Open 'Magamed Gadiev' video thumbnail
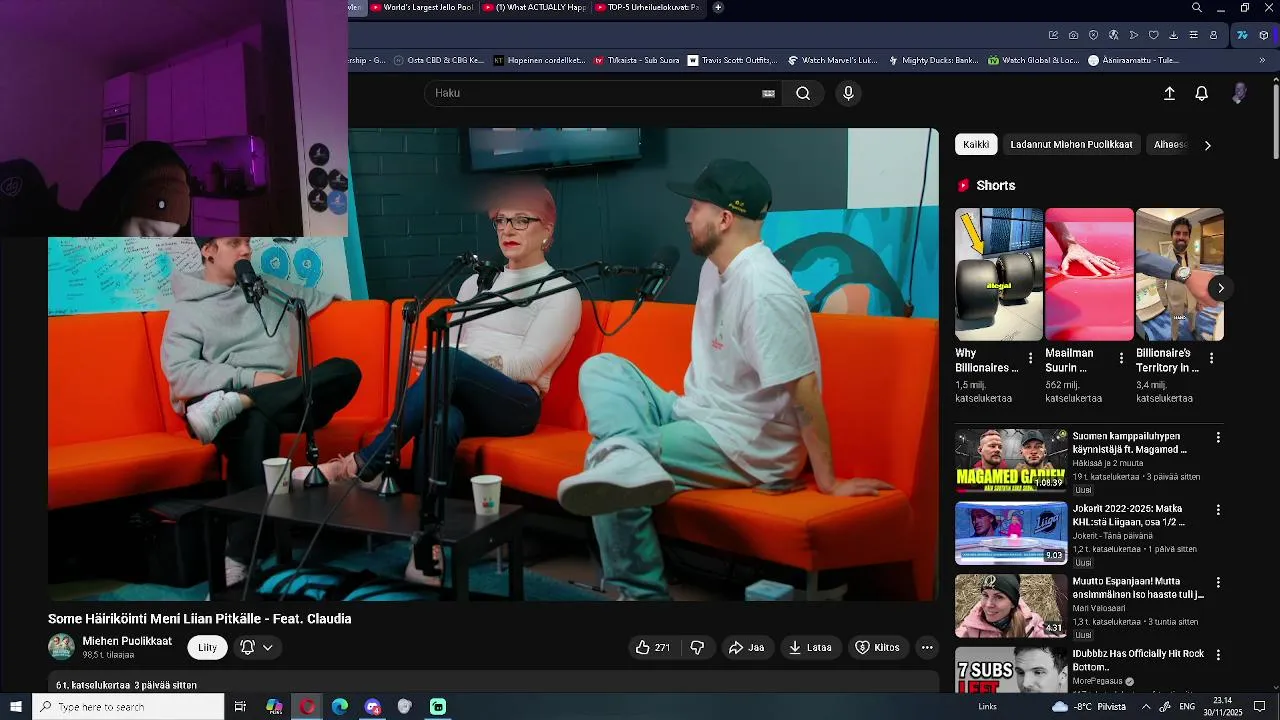This screenshot has height=720, width=1280. [1011, 460]
